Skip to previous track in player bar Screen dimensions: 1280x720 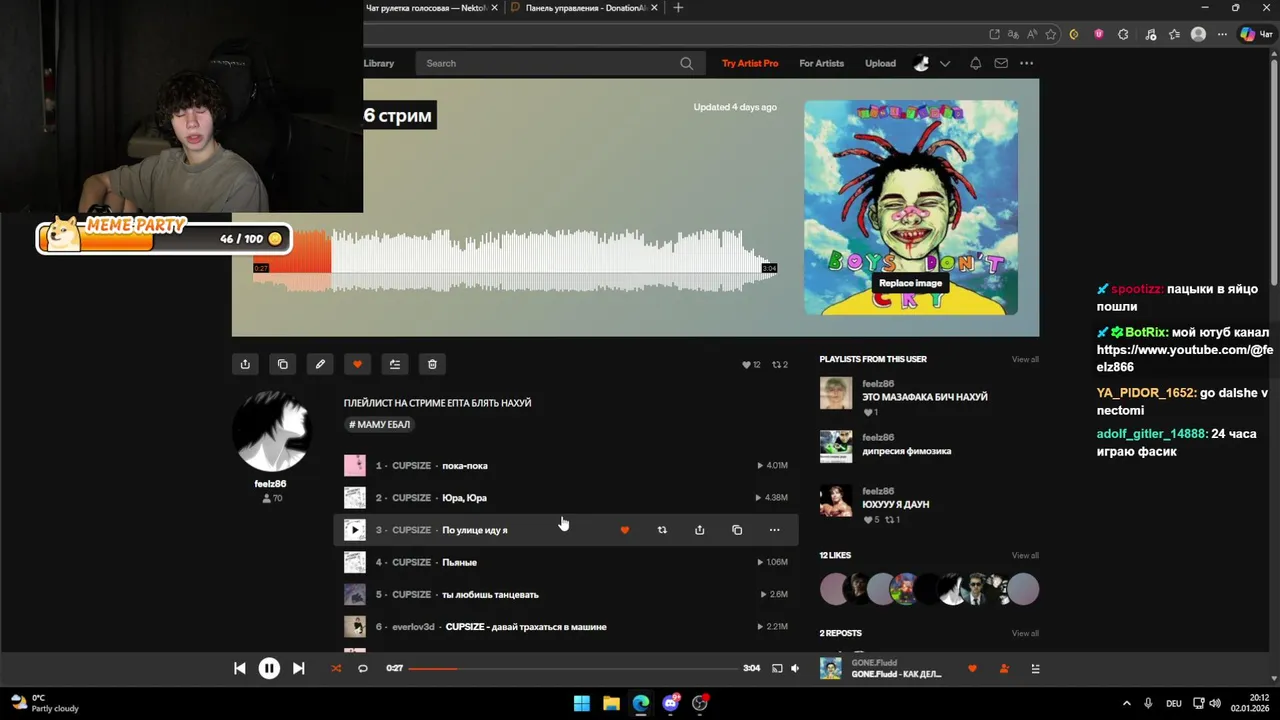pos(240,668)
